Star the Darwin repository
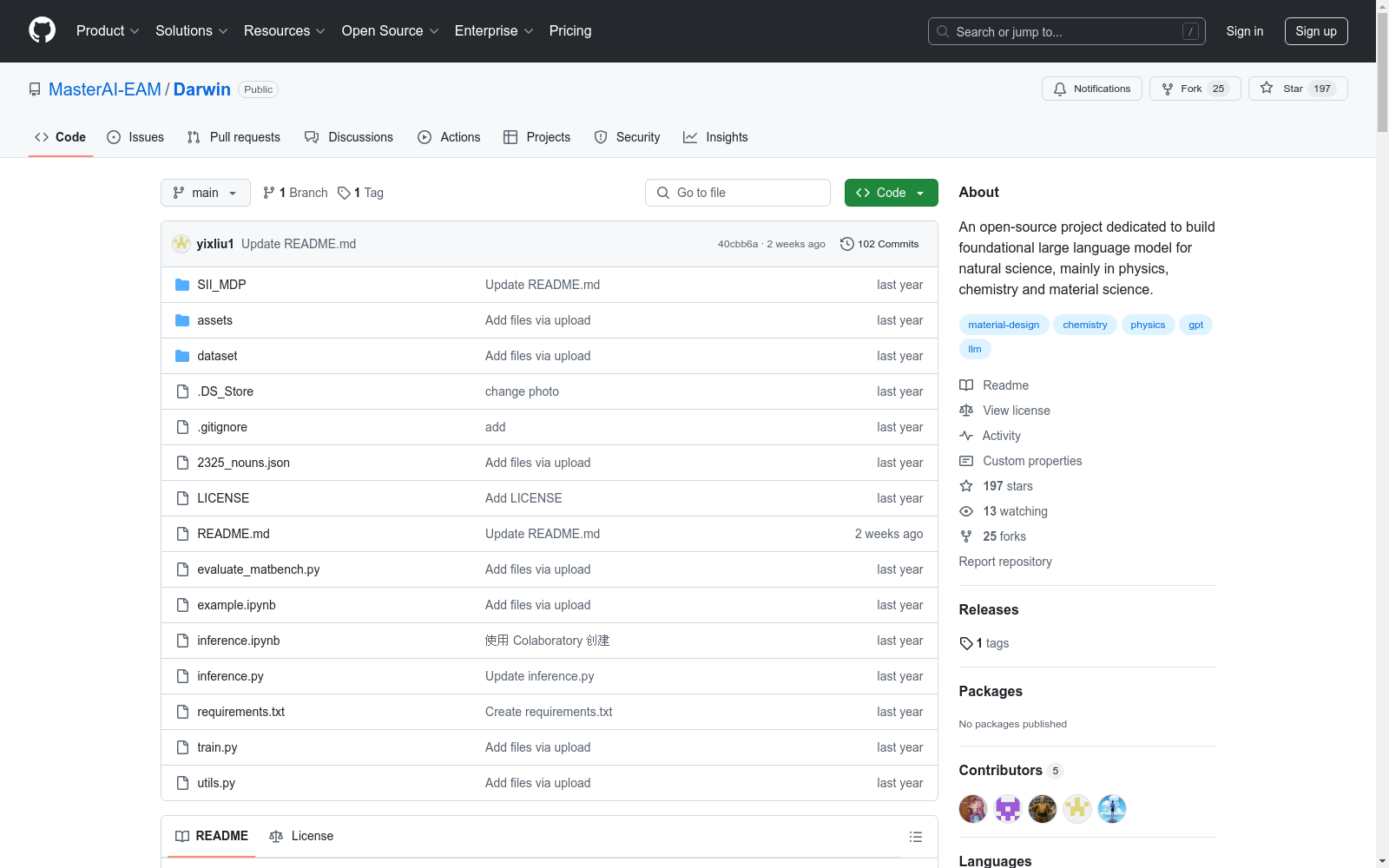Viewport: 1389px width, 868px height. click(1298, 89)
